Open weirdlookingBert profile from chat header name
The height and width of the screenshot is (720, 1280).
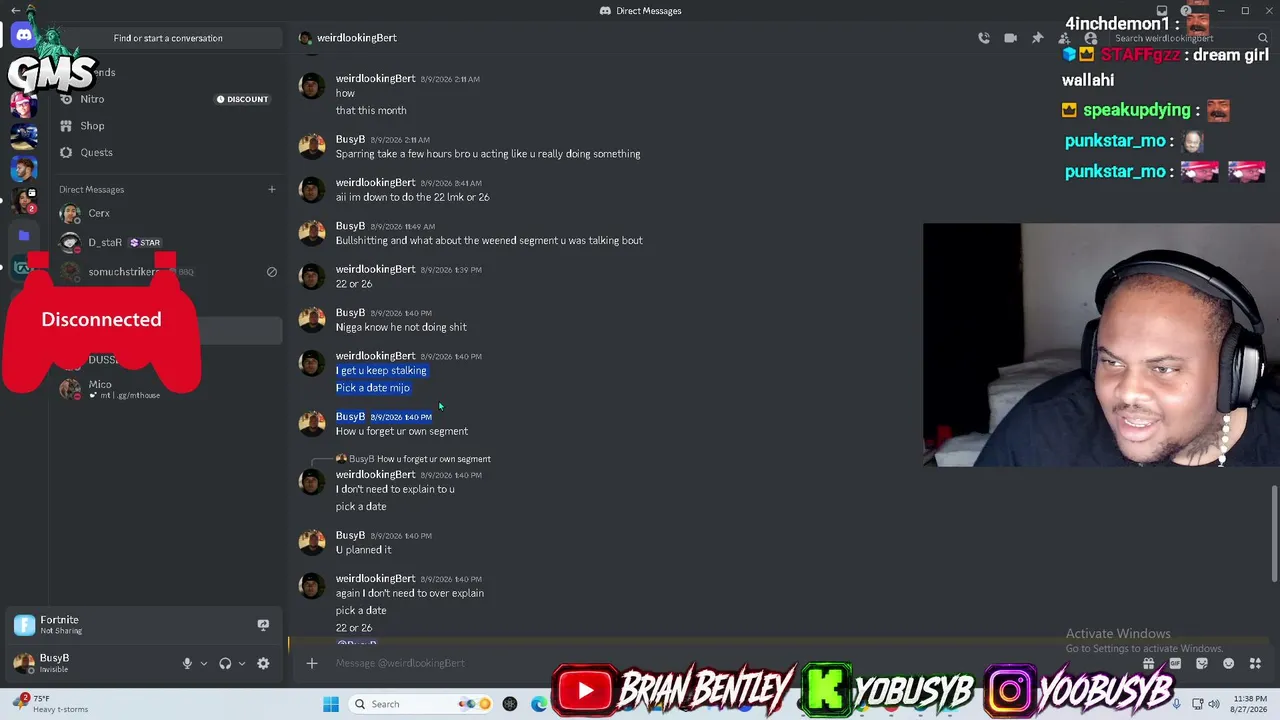point(357,38)
